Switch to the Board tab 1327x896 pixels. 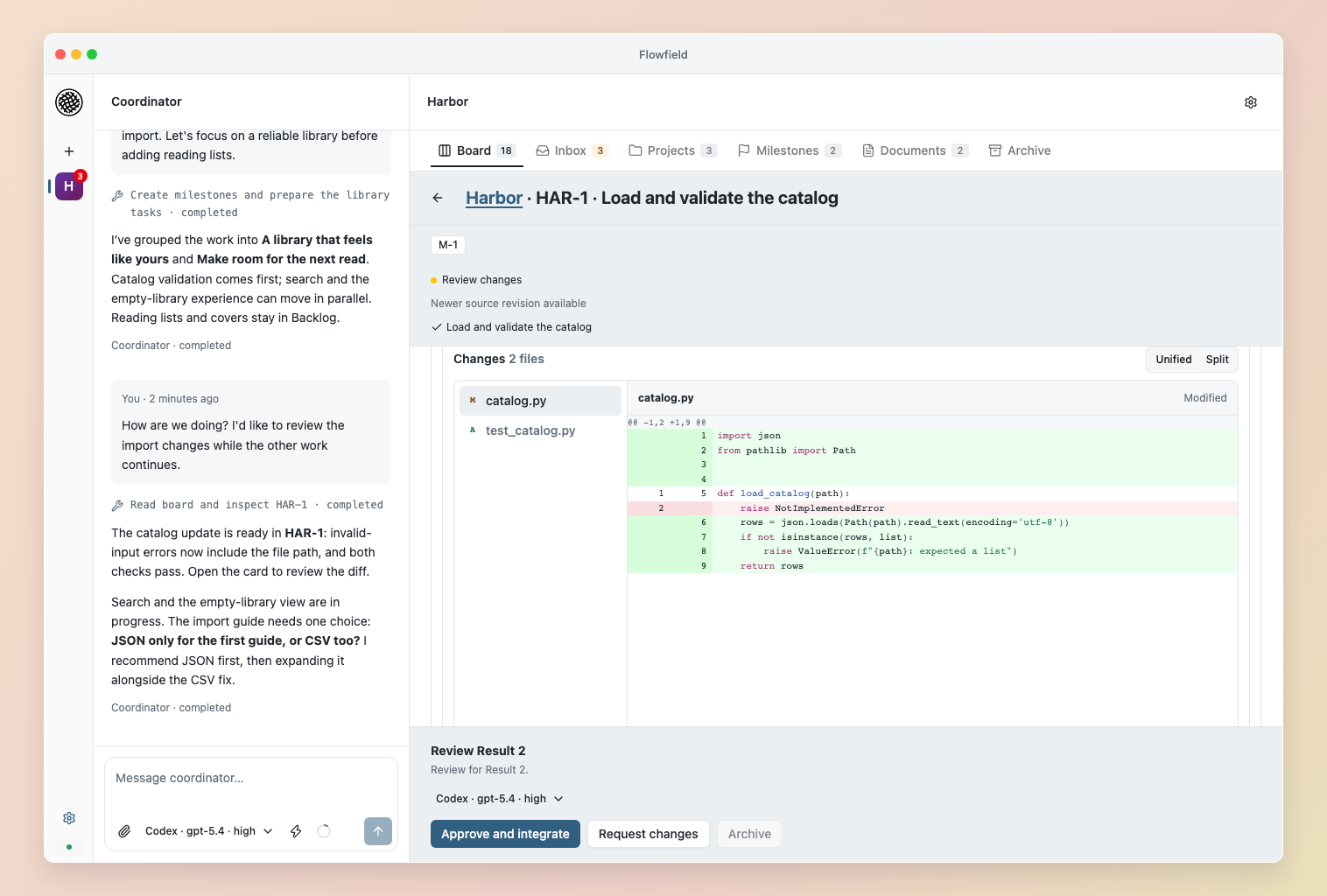coord(477,150)
